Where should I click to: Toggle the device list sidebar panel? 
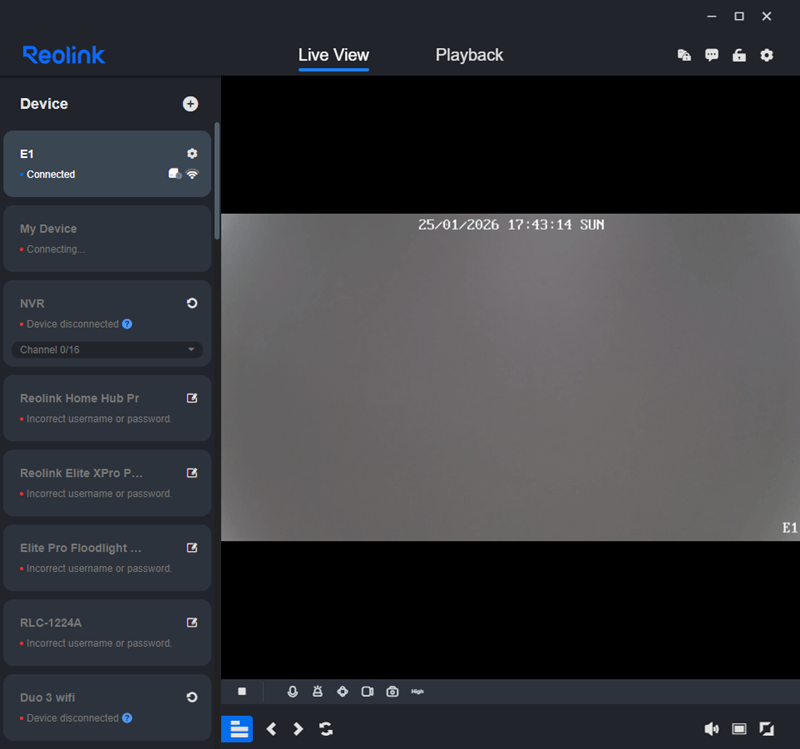point(238,729)
